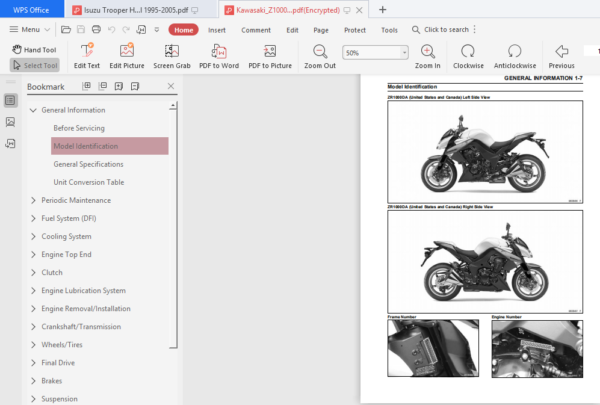
Task: Open the Tools ribbon tab
Action: [389, 30]
